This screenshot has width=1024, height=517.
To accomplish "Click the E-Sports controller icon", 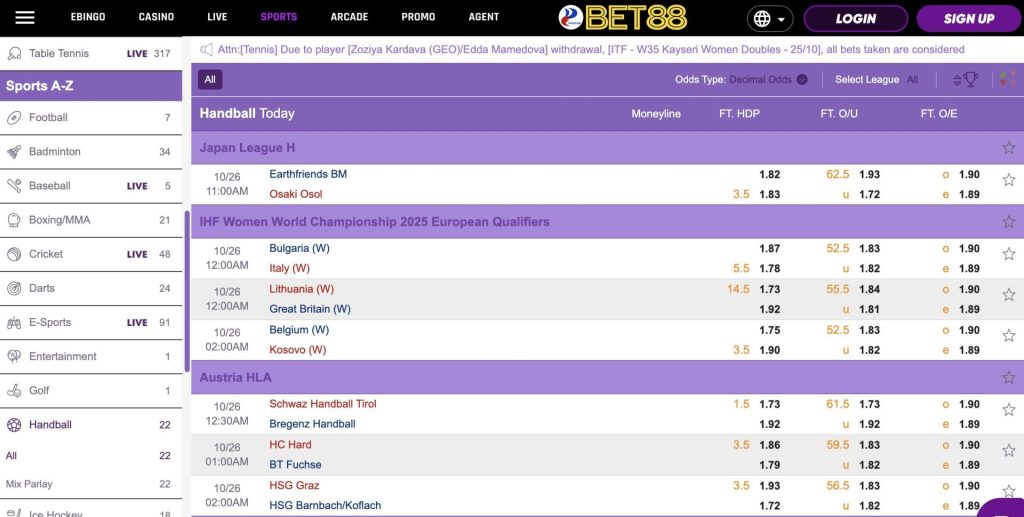I will click(14, 322).
